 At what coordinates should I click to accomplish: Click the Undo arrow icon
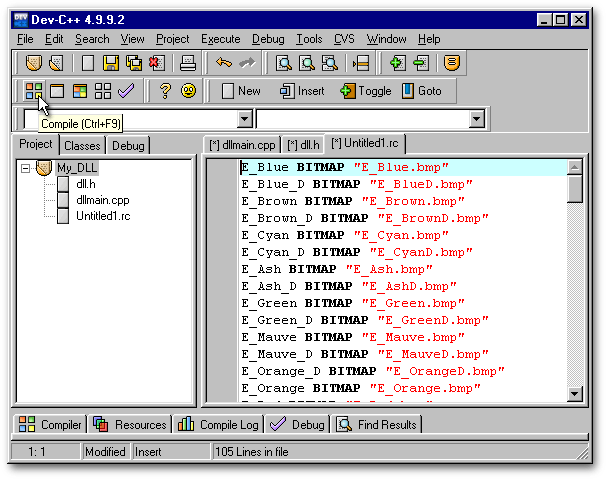click(223, 63)
